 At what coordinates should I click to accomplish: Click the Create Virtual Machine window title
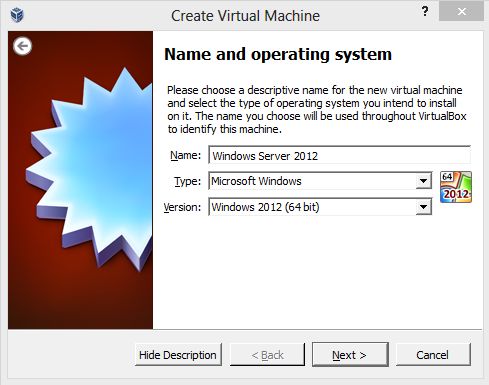click(245, 16)
